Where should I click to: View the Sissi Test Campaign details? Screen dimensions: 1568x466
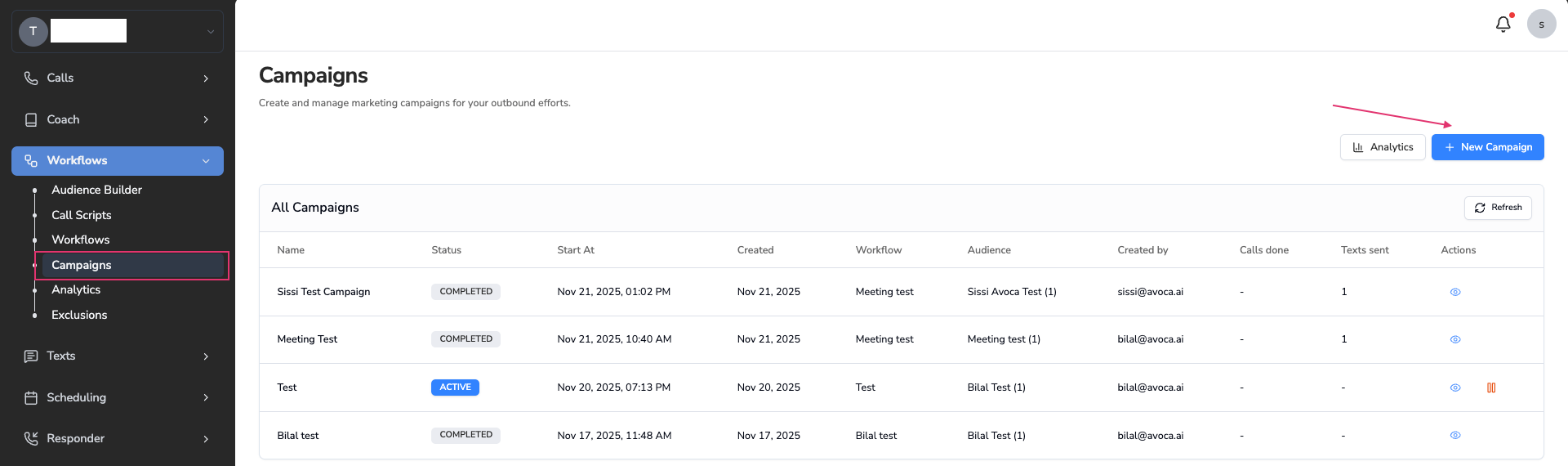(x=1455, y=292)
